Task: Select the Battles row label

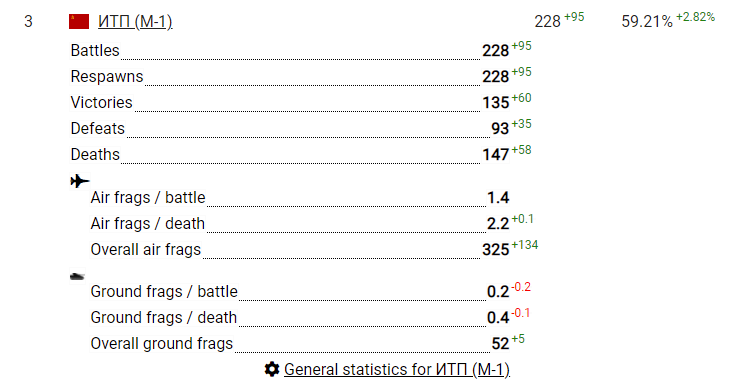Action: [95, 51]
